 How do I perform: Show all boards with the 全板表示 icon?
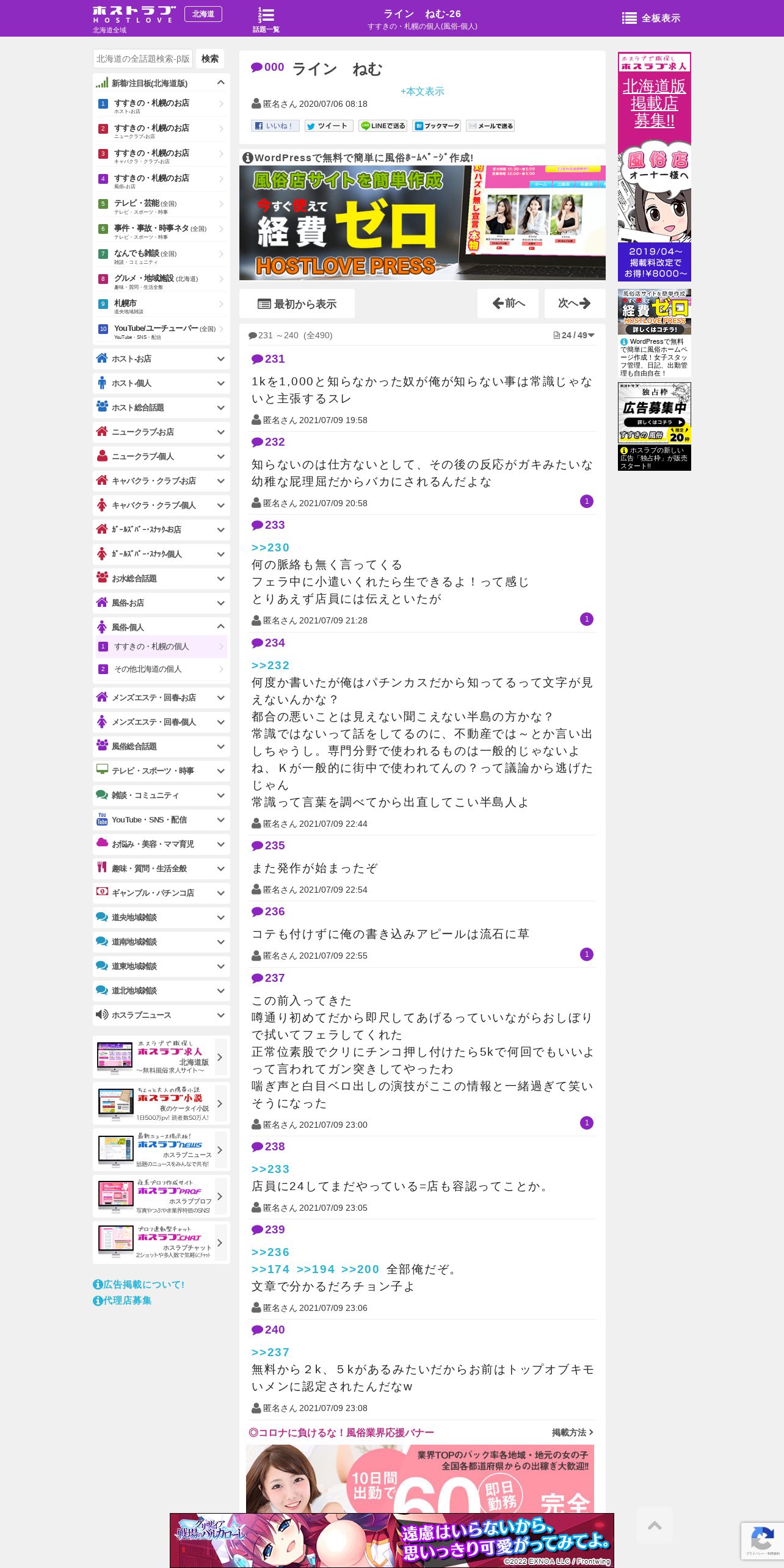[651, 18]
